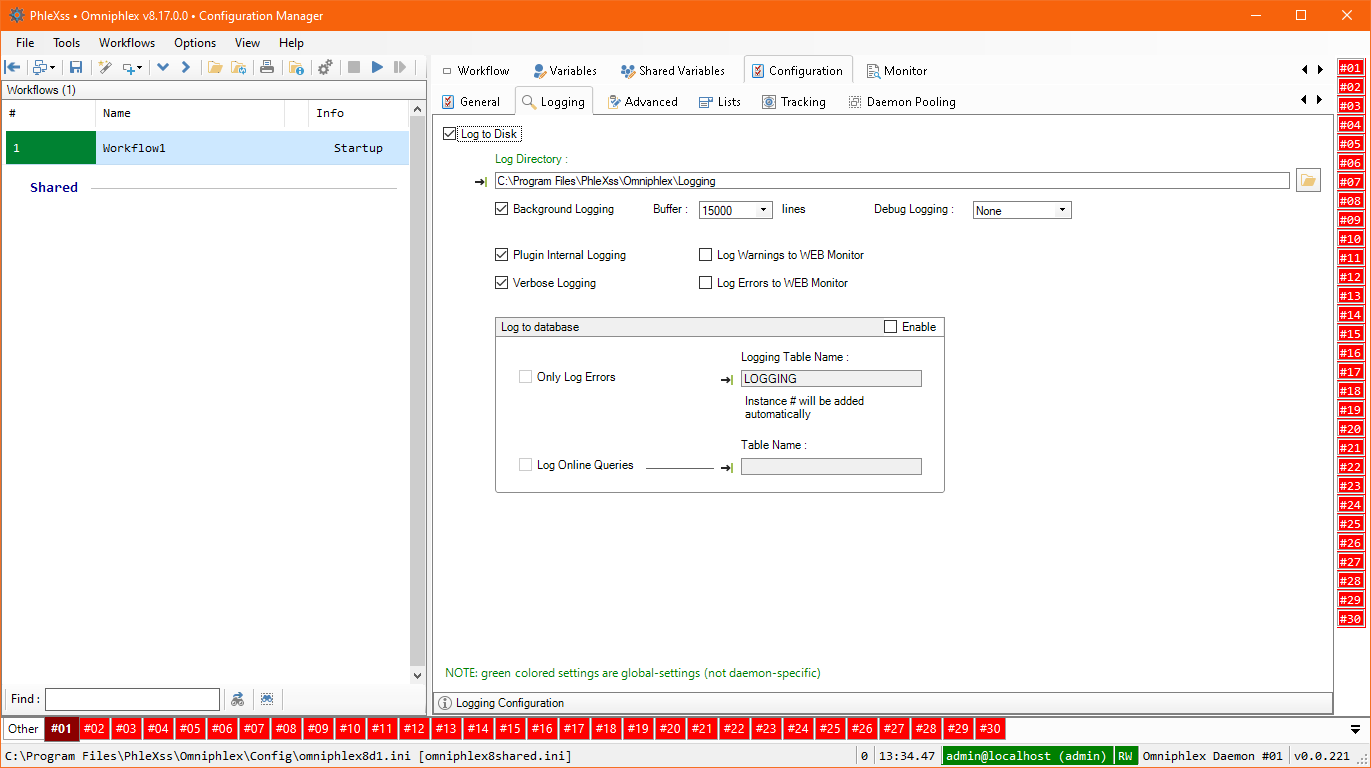The image size is (1371, 768).
Task: Turn off Verbose Logging
Action: 502,283
